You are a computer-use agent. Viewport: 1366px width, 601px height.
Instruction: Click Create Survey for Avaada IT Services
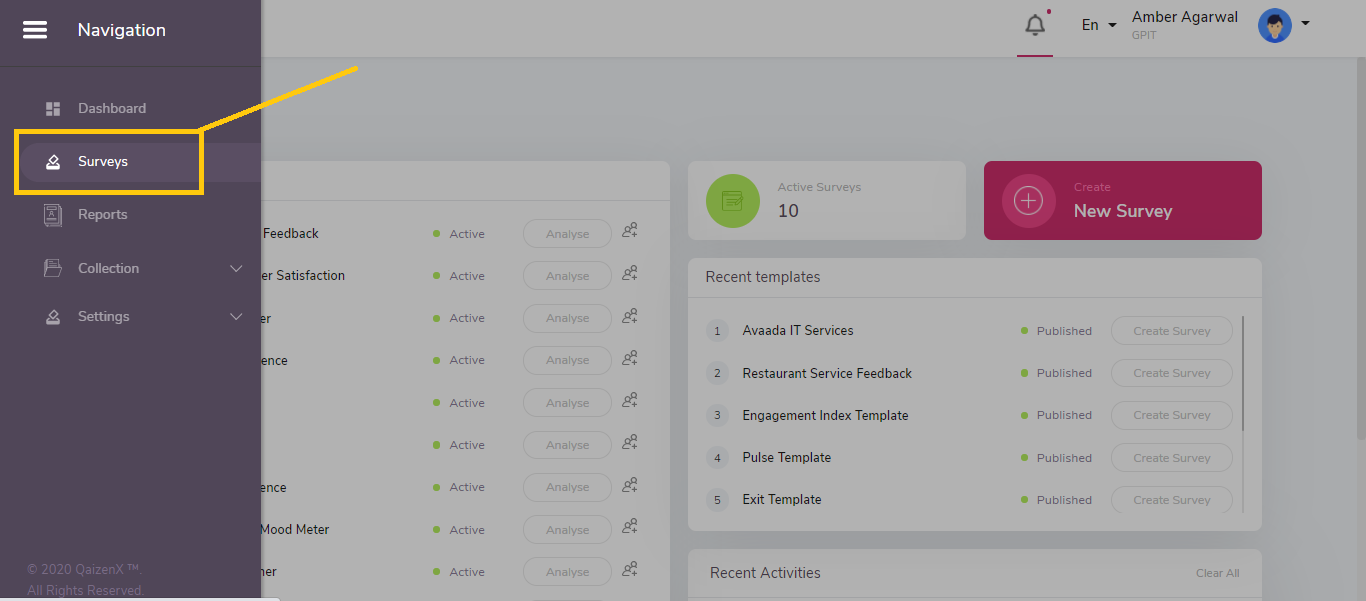tap(1172, 331)
